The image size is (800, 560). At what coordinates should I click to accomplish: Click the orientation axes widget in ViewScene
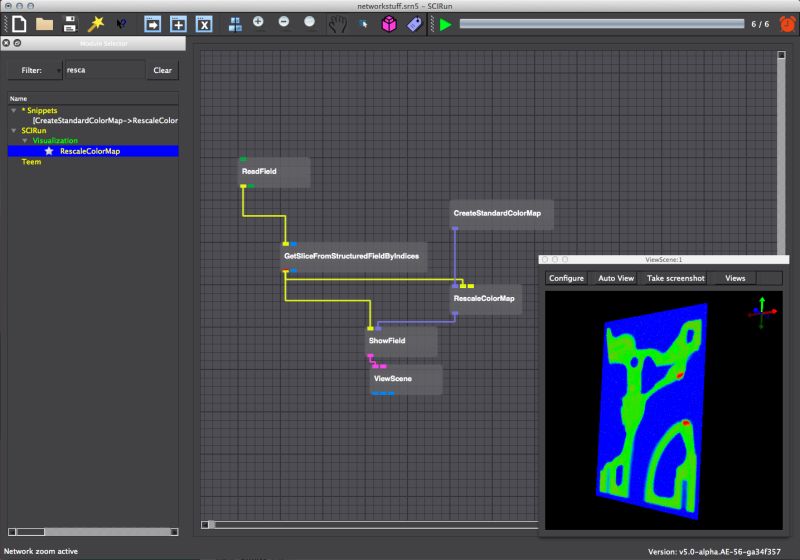762,313
